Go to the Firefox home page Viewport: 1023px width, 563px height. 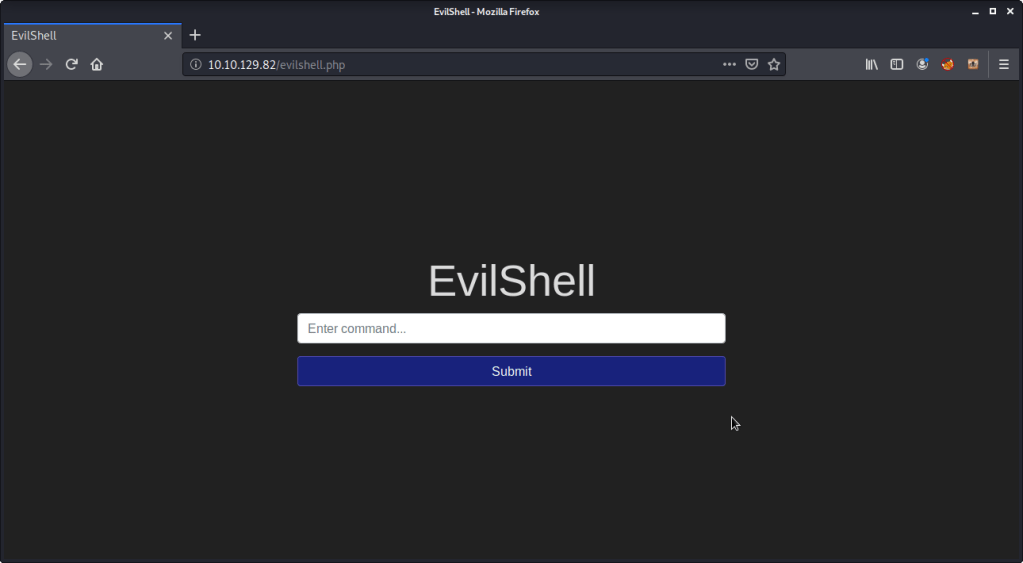click(x=97, y=64)
